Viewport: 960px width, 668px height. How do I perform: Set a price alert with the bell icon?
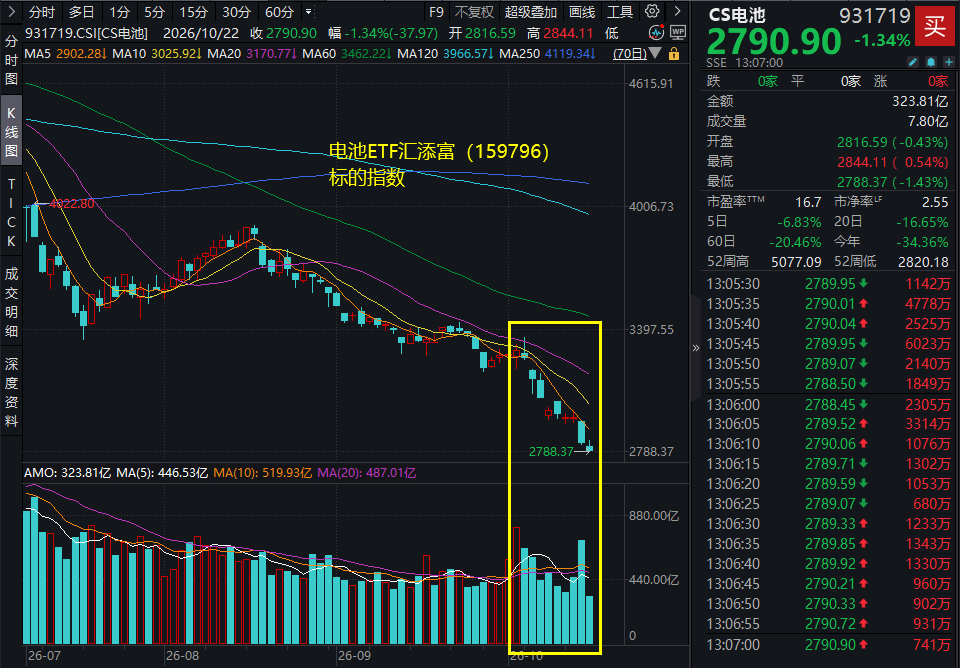click(931, 62)
